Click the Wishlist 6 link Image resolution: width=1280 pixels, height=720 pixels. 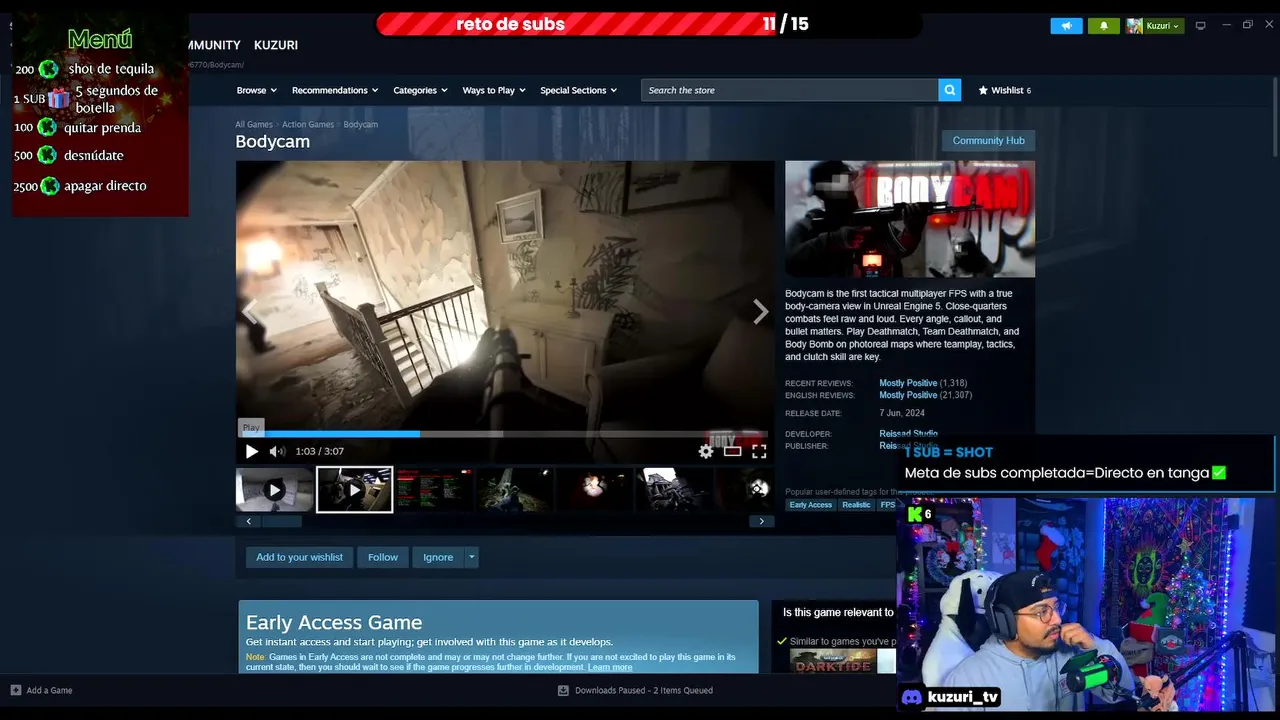tap(1004, 90)
